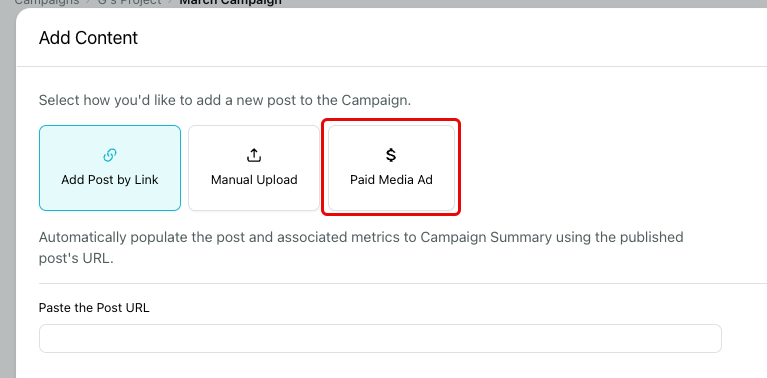Click the dollar sign icon
Image resolution: width=767 pixels, height=378 pixels.
[x=391, y=155]
